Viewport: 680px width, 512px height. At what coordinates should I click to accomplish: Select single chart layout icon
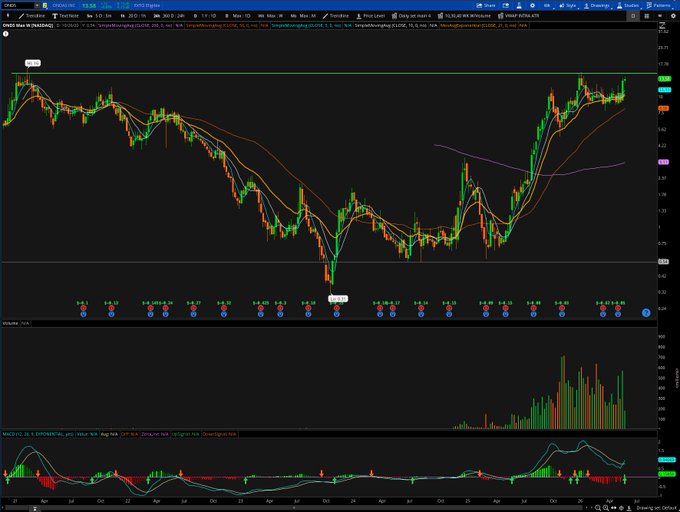click(633, 16)
